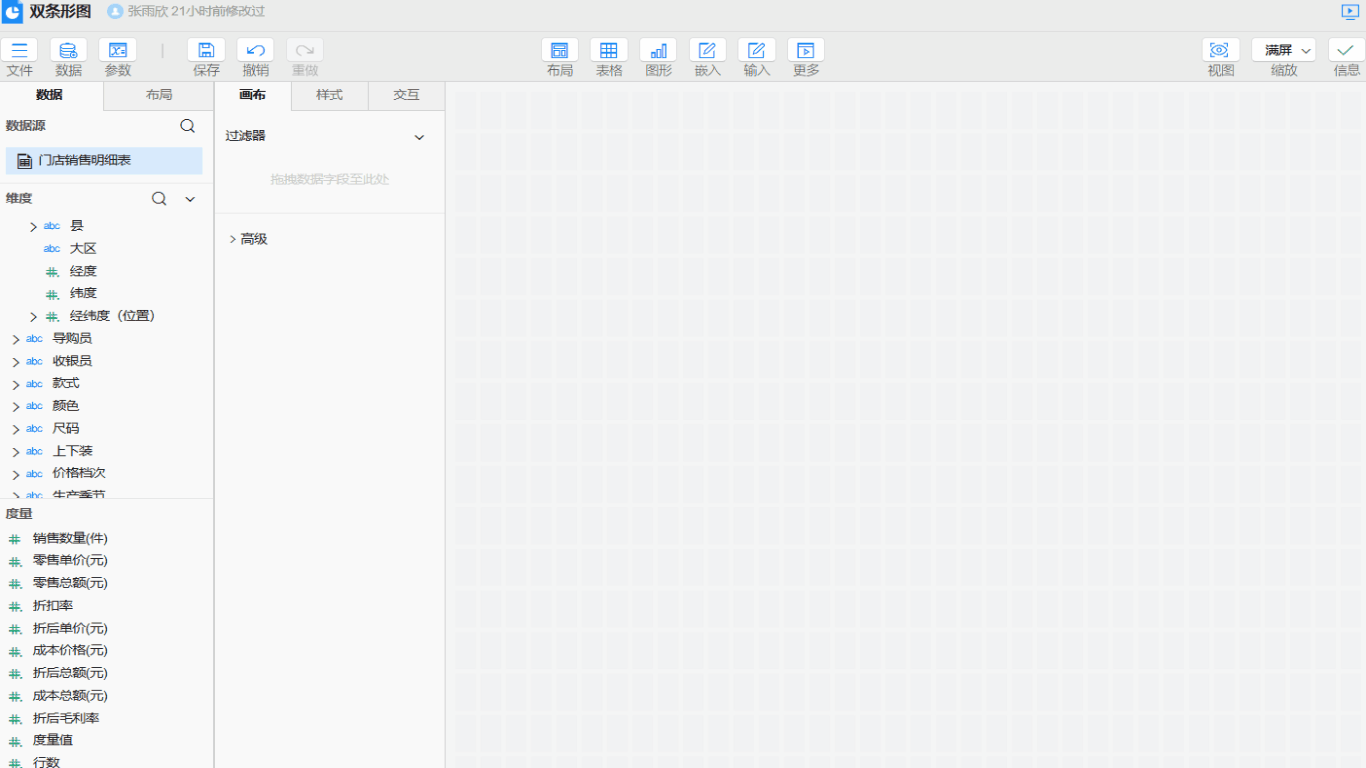Click the 撤销 (Undo) icon
Image resolution: width=1366 pixels, height=768 pixels.
click(255, 51)
